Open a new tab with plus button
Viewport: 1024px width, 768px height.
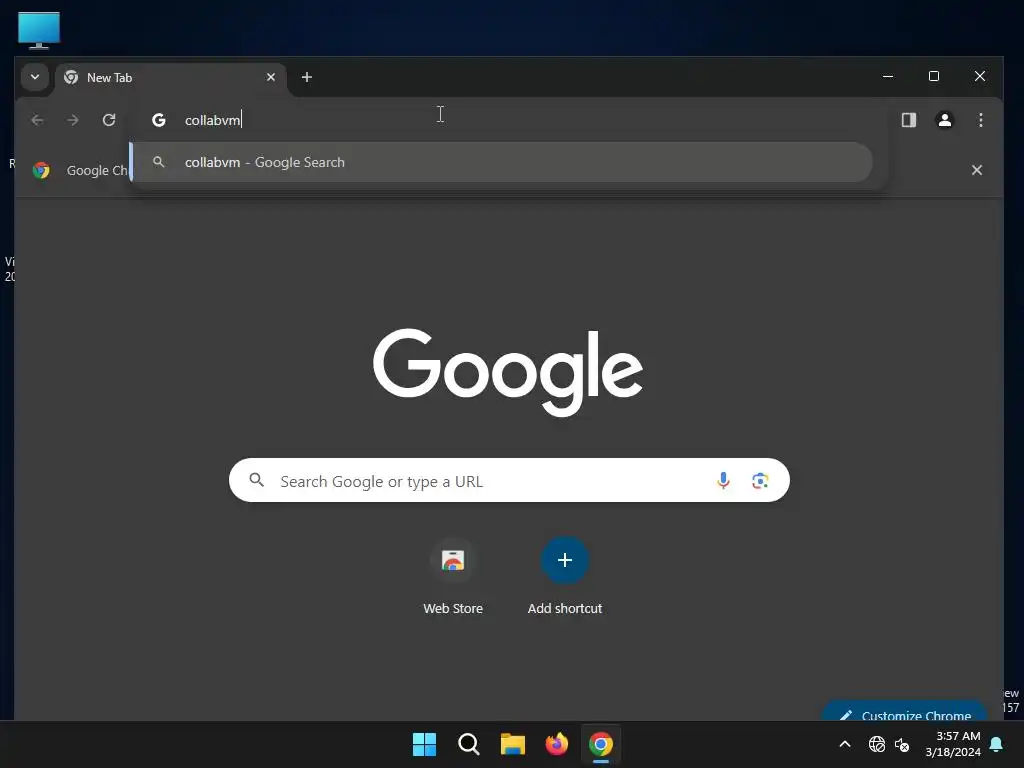(306, 77)
